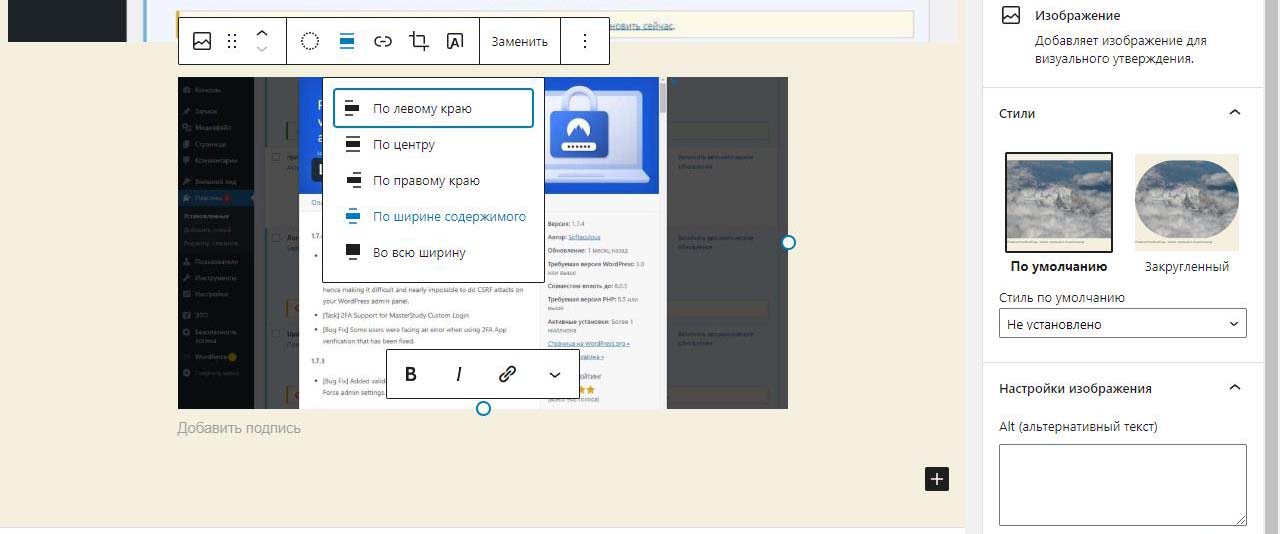
Task: Open the three-dot block options menu
Action: [585, 41]
